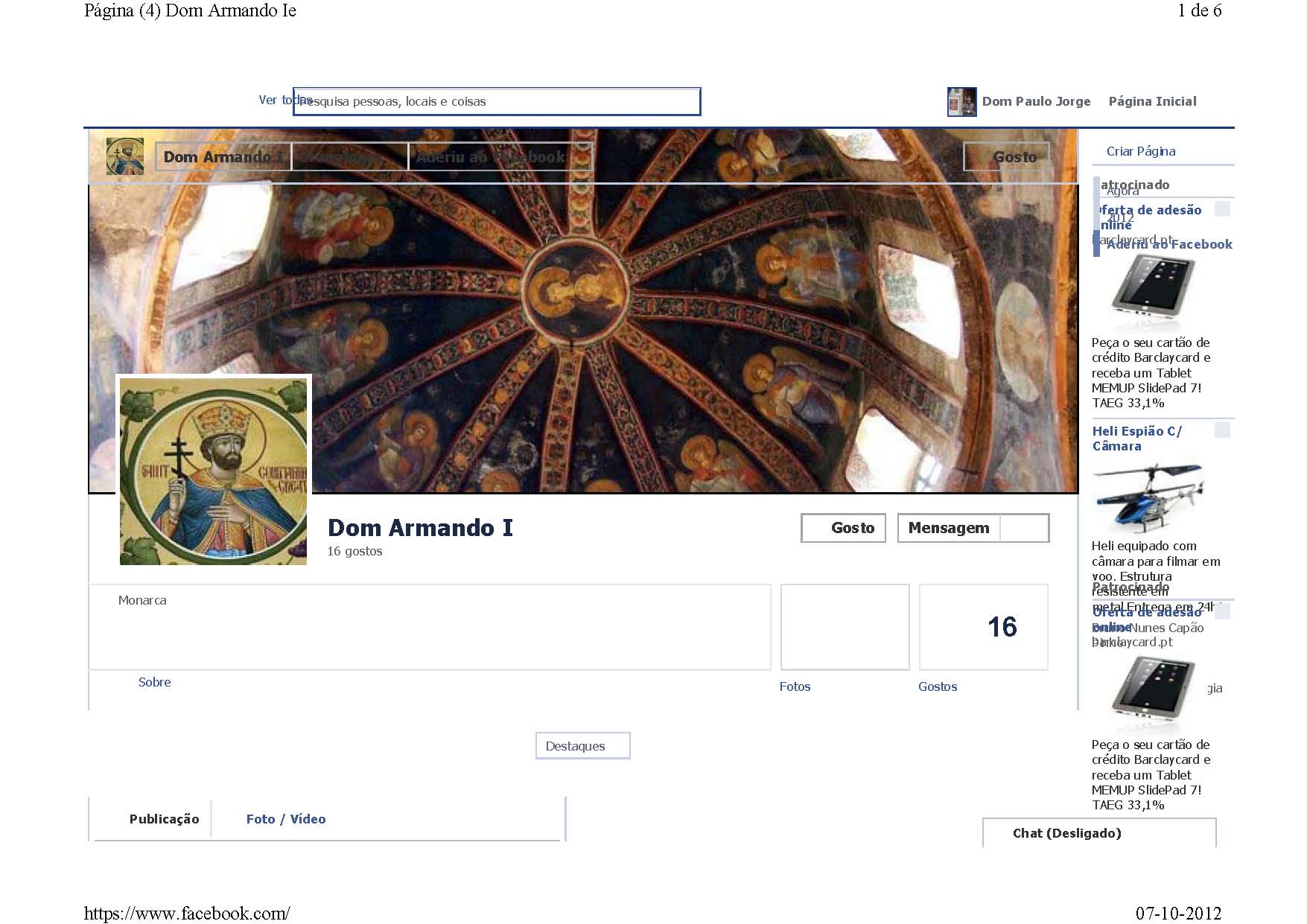Click the Mensagem button

pyautogui.click(x=948, y=528)
